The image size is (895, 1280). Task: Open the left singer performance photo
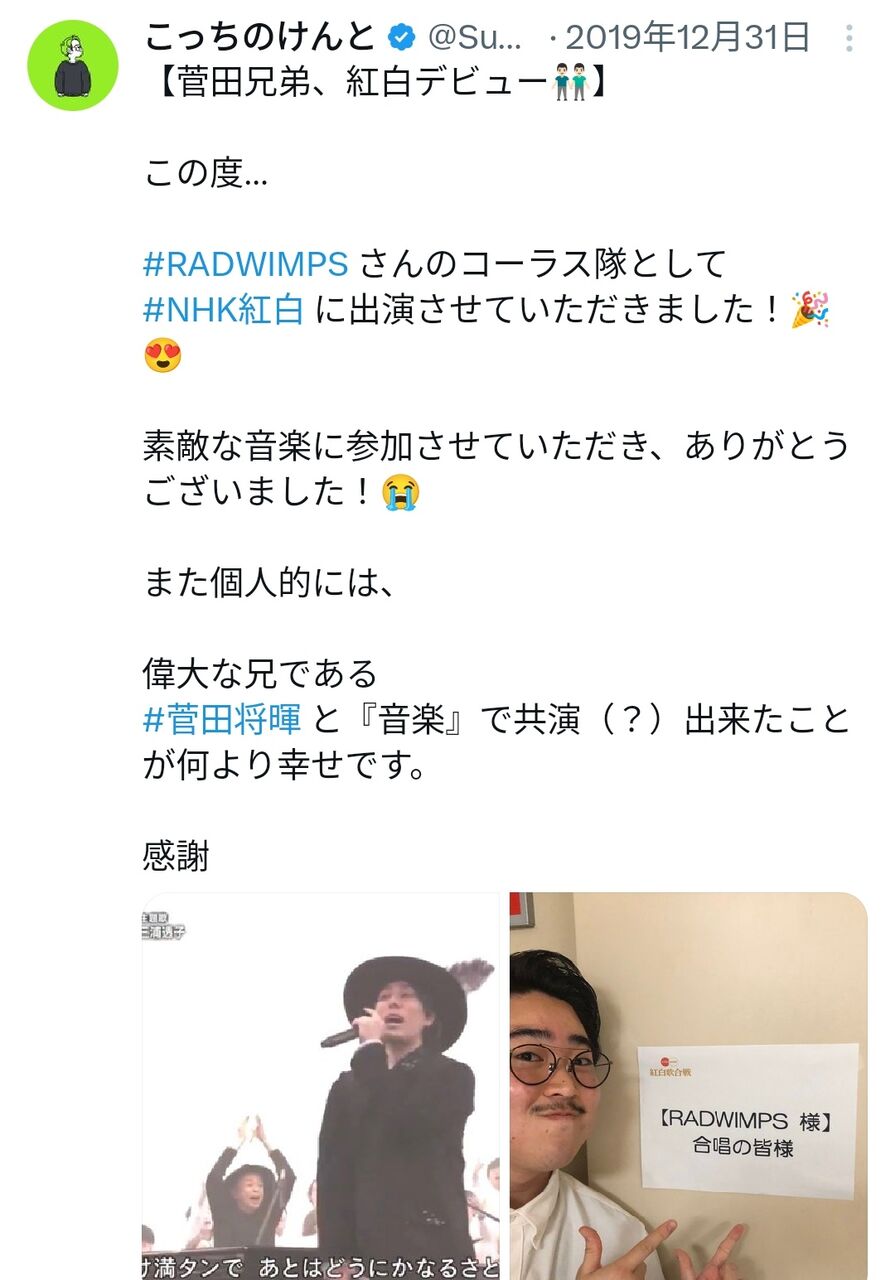pyautogui.click(x=321, y=1086)
